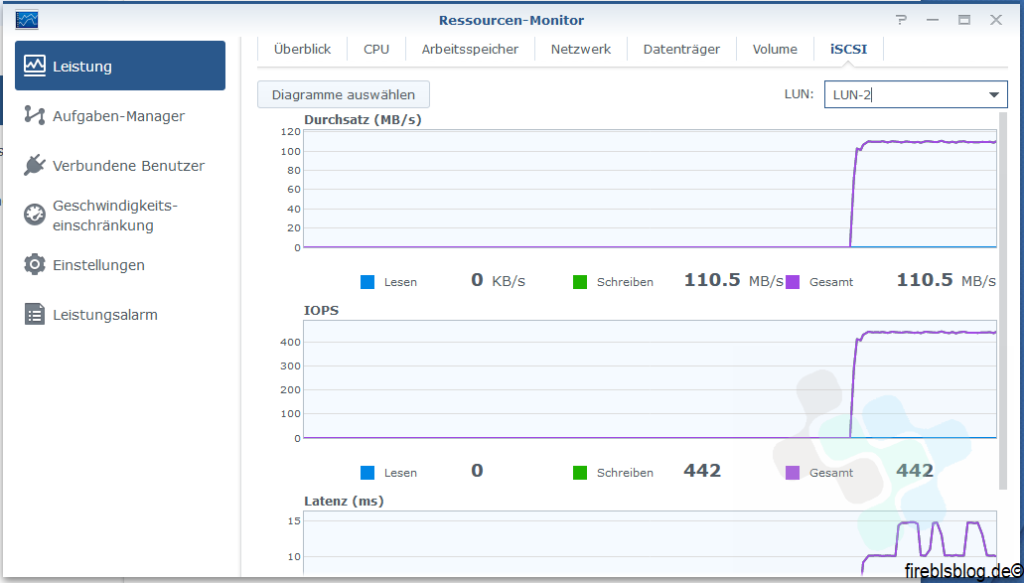Click the Ressourcen-Monitor app icon in title bar
Viewport: 1024px width, 583px height.
(27, 20)
